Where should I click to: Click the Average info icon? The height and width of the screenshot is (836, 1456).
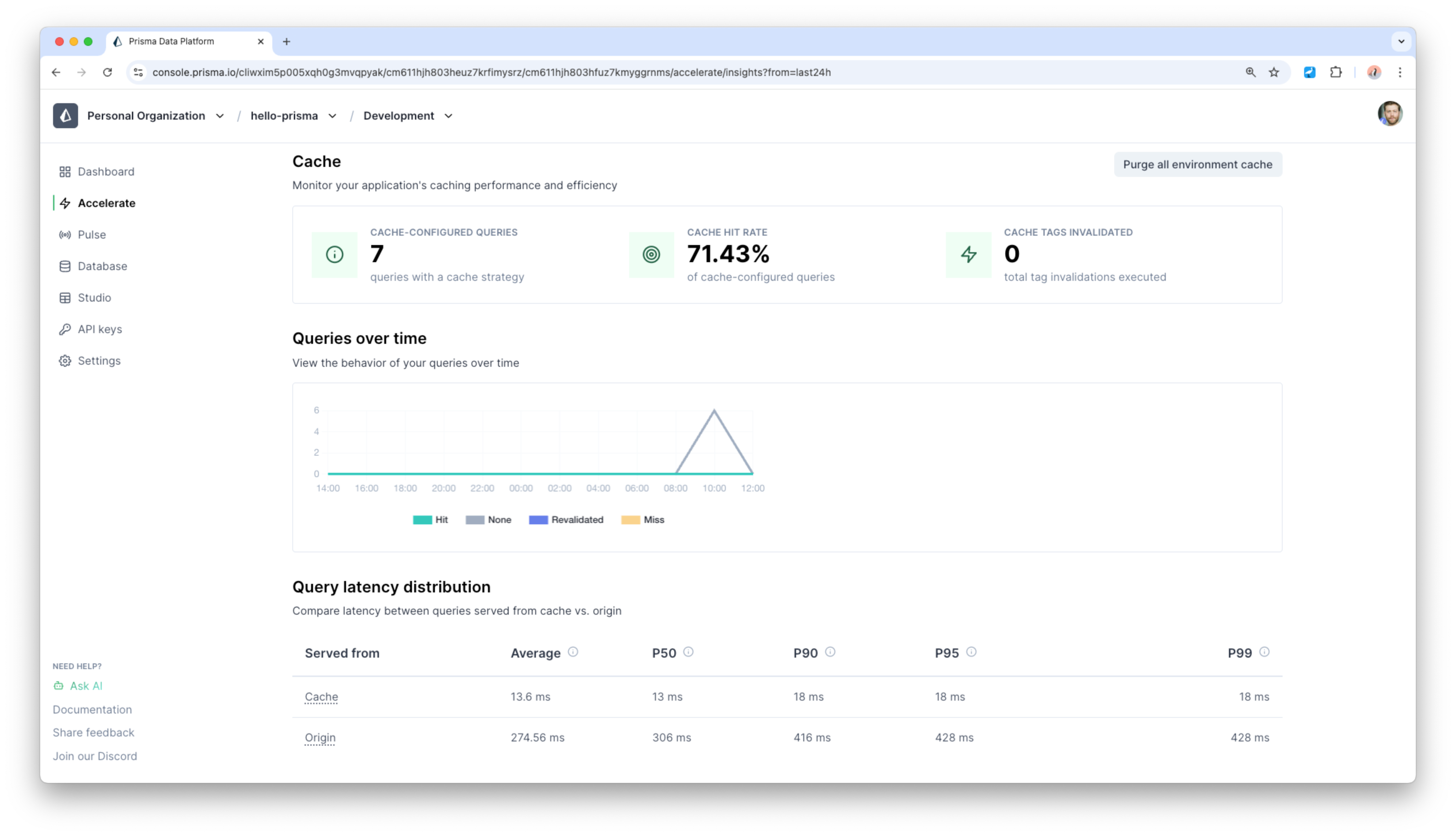coord(573,652)
